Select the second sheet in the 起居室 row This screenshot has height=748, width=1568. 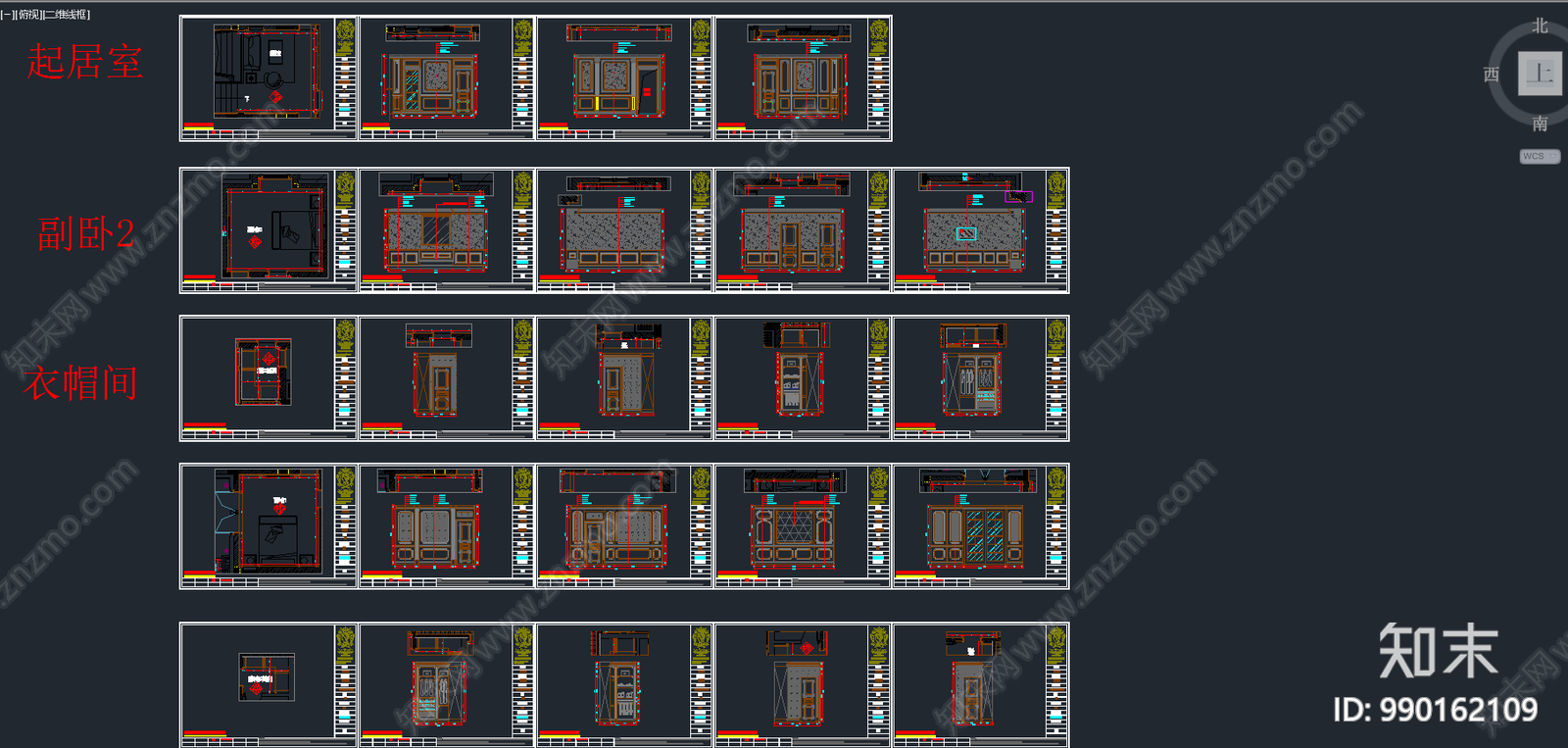tap(447, 78)
